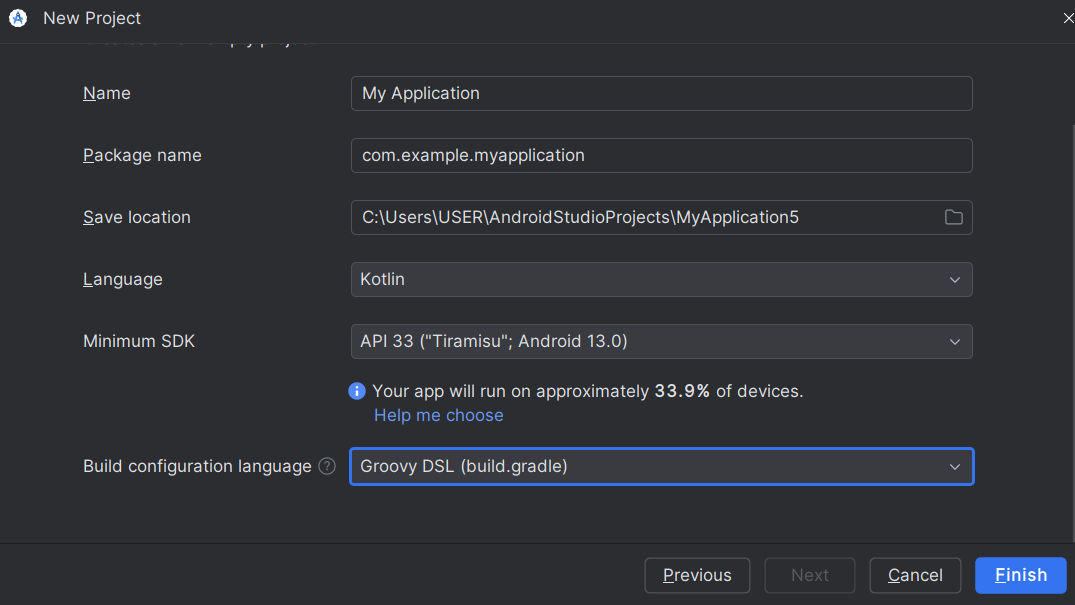Go back with the Previous button
Screen dimensions: 1075x605
(x=697, y=575)
